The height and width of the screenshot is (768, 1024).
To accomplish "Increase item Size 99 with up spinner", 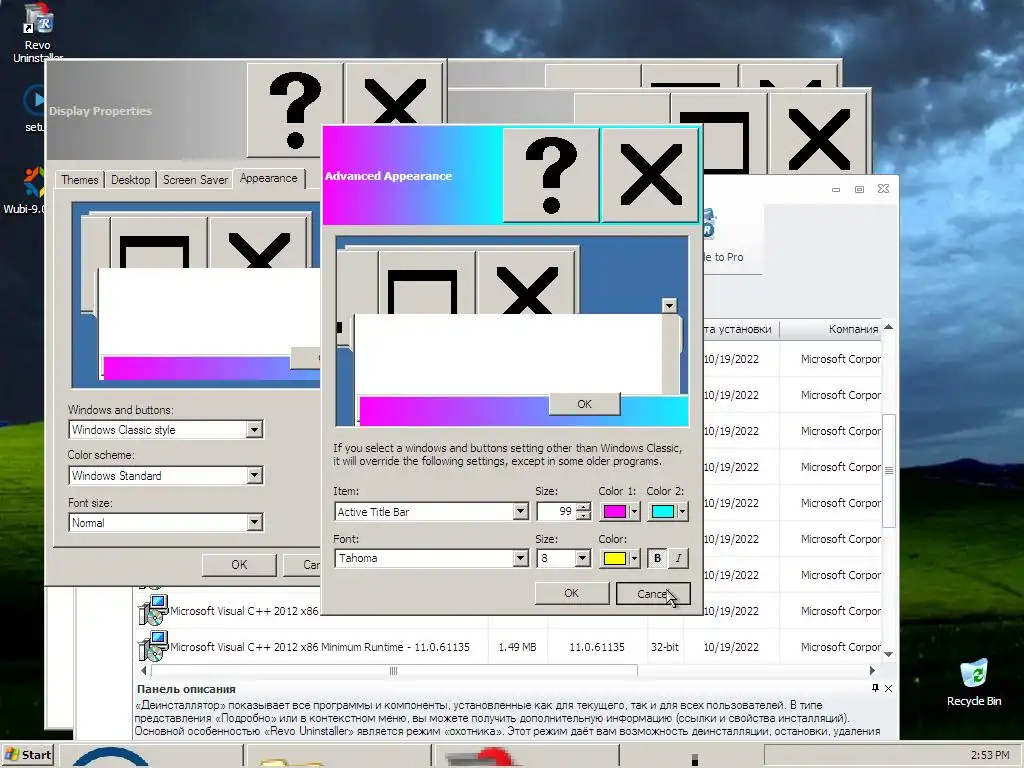I will (x=583, y=507).
